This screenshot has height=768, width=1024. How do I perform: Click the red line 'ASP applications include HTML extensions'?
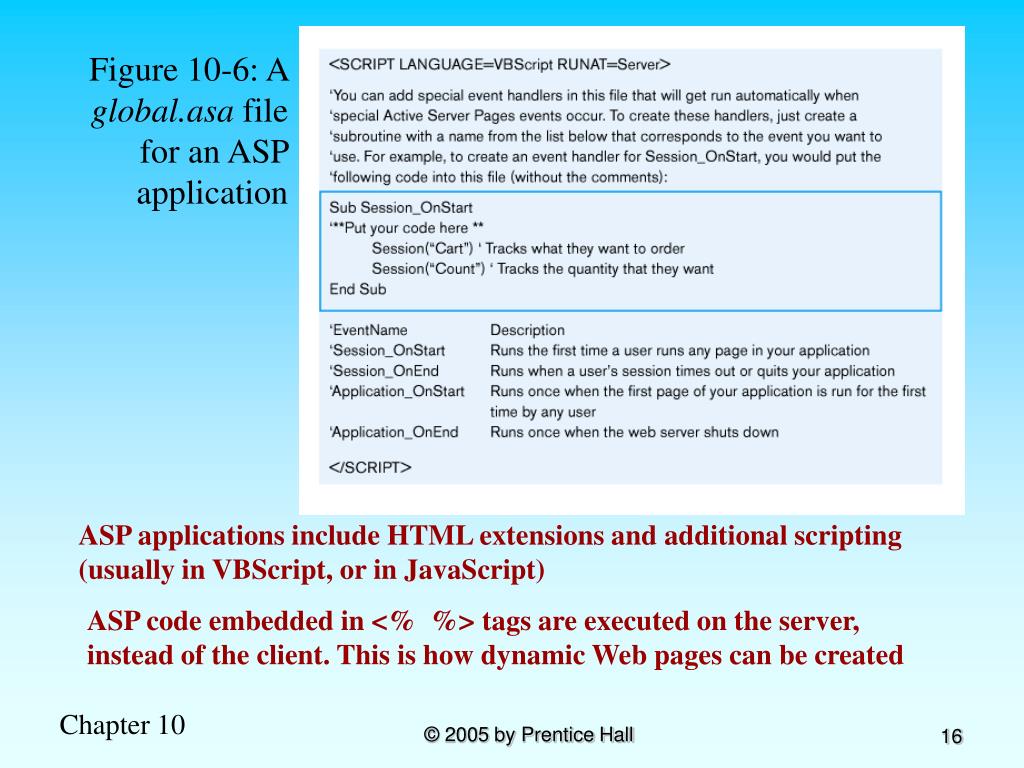point(490,536)
